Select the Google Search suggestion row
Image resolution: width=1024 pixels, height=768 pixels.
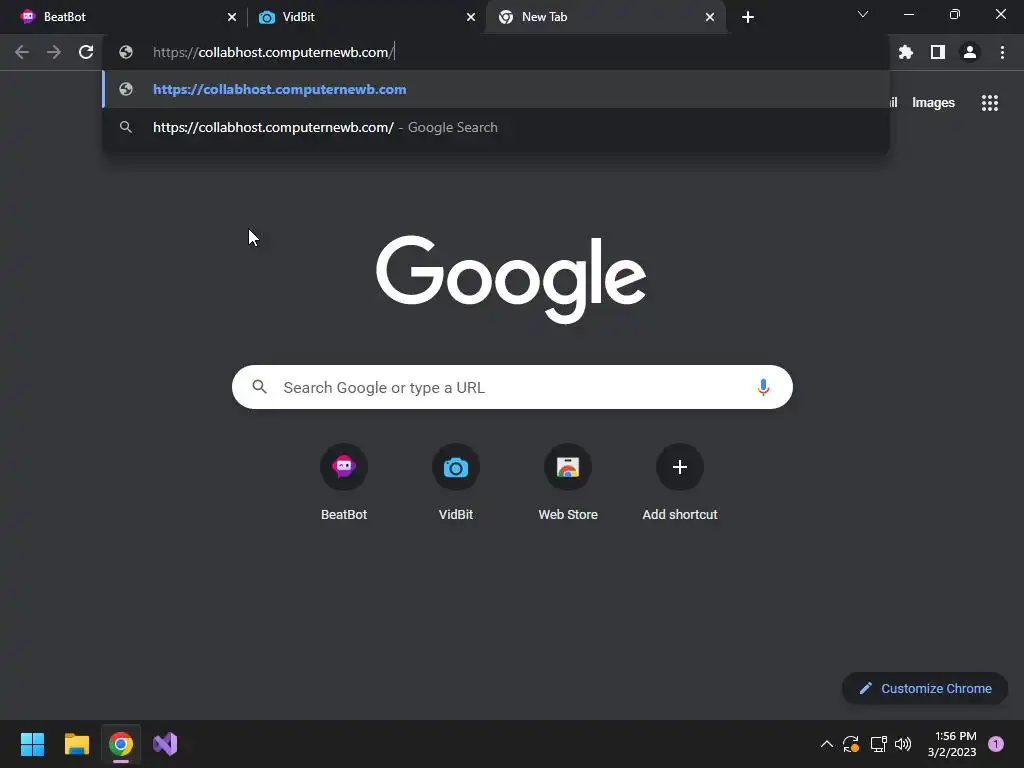(x=496, y=127)
